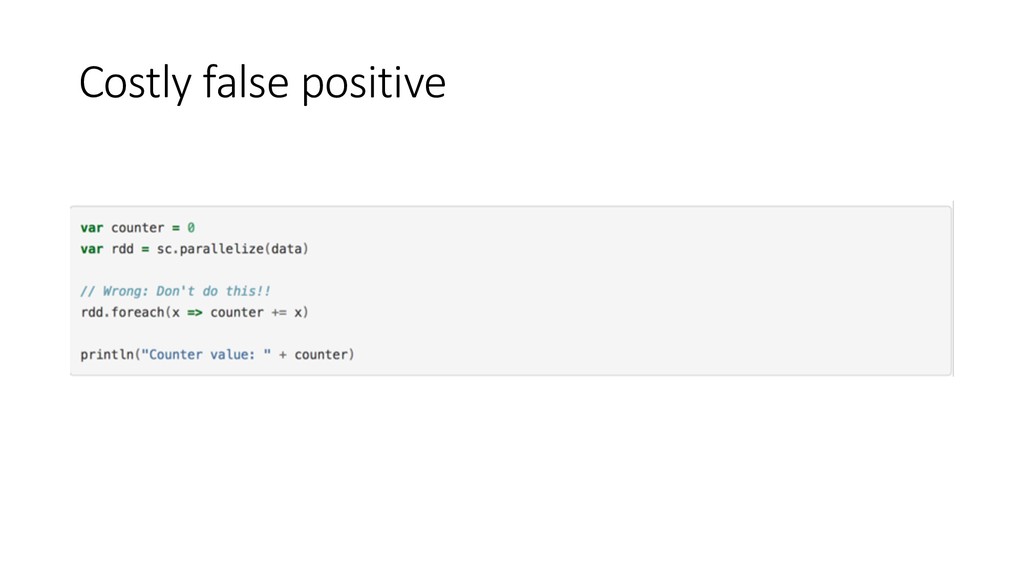
Task: Click the green 0 value in code
Action: click(191, 228)
